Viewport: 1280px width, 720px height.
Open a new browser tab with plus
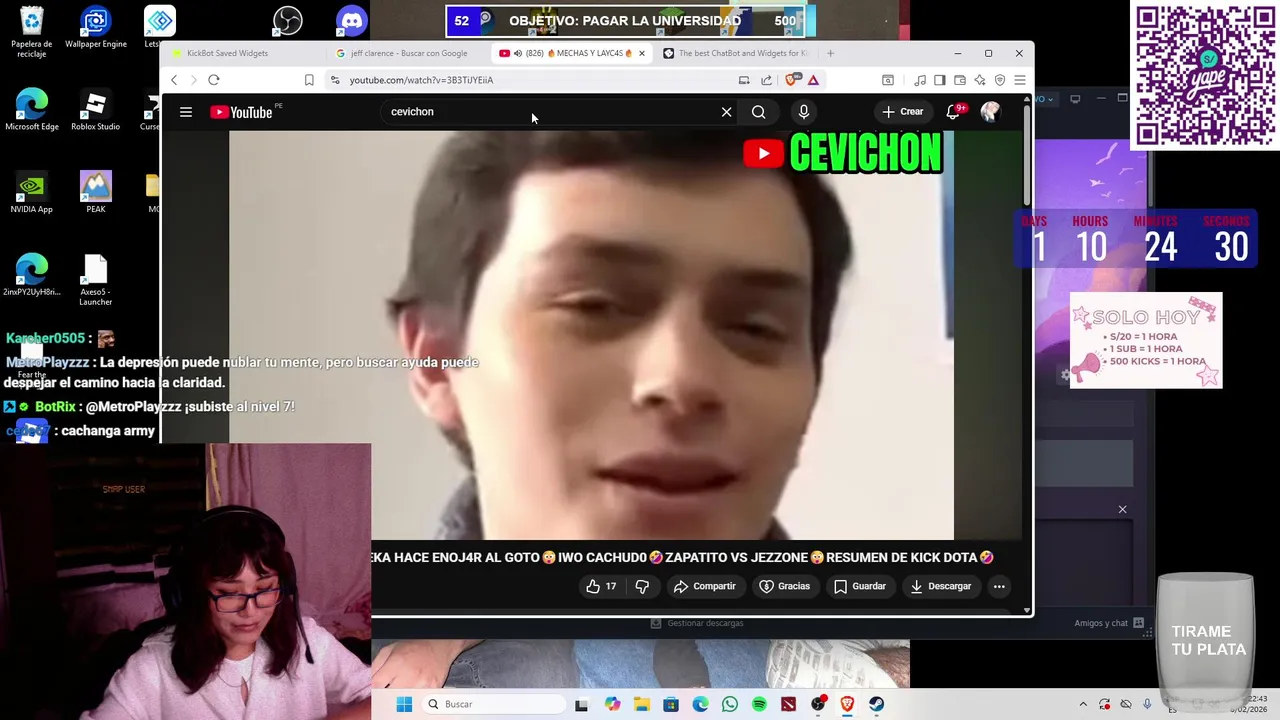coord(830,53)
